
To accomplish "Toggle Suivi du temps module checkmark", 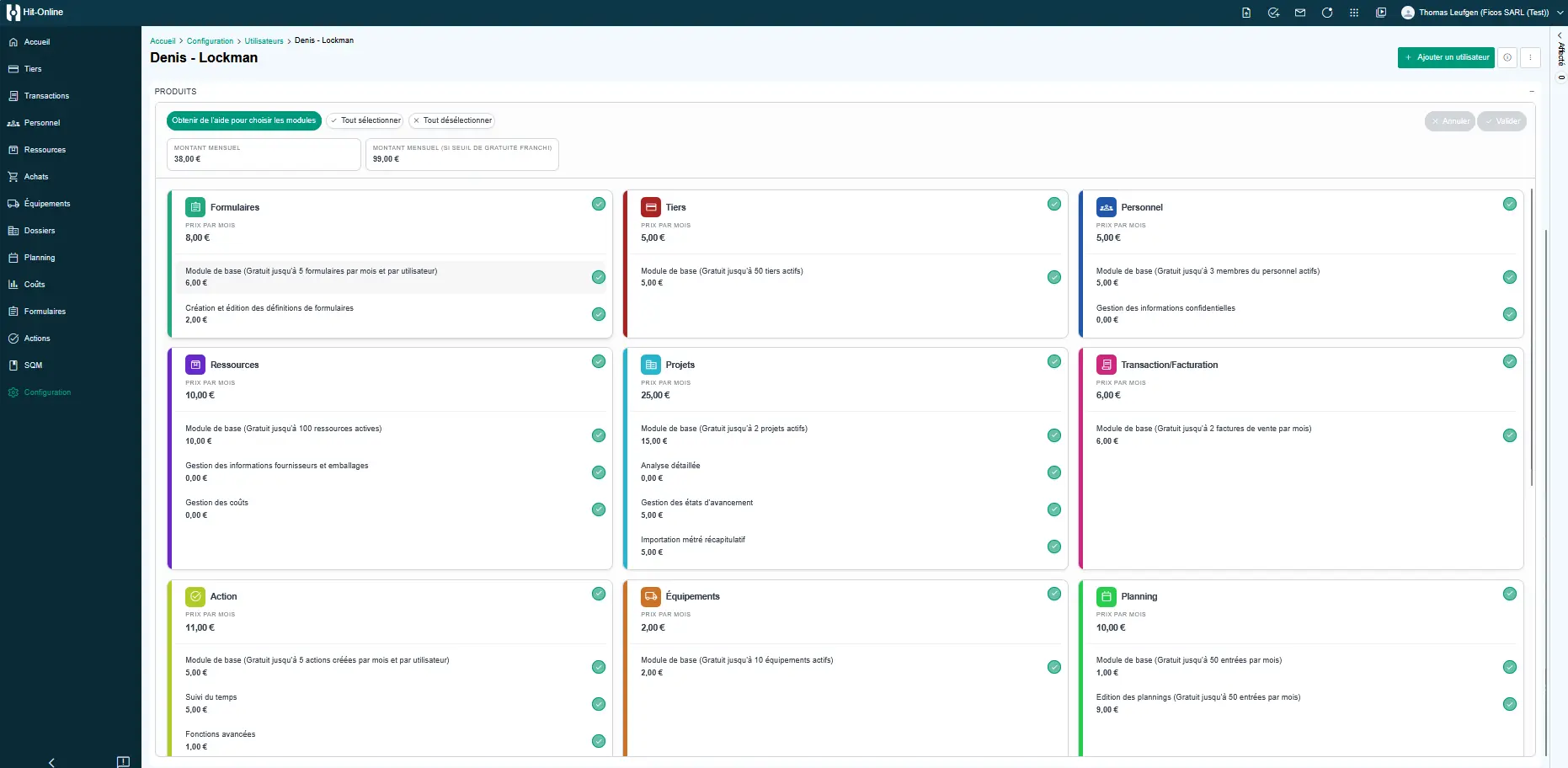I will click(x=599, y=704).
